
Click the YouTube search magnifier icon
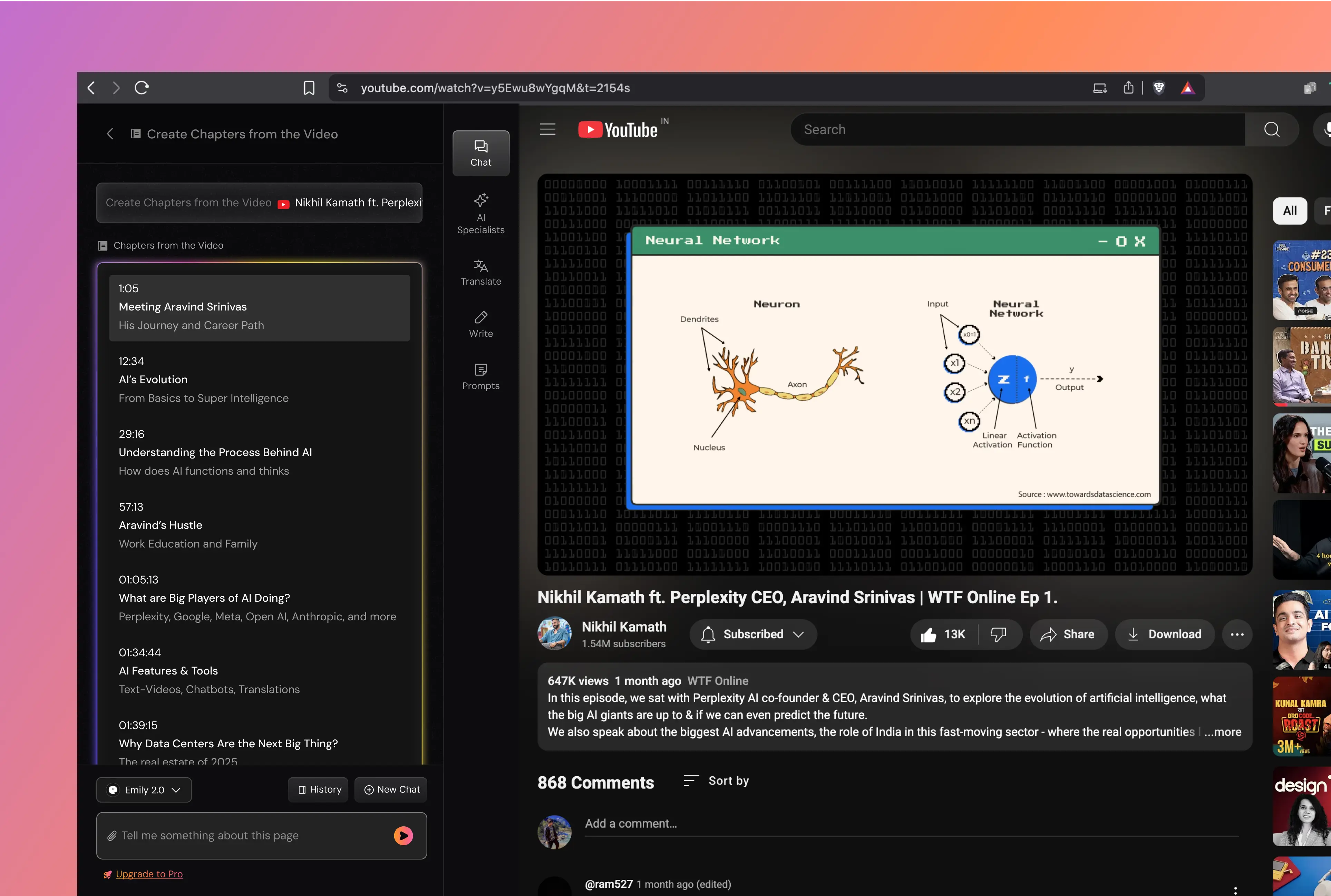coord(1271,130)
